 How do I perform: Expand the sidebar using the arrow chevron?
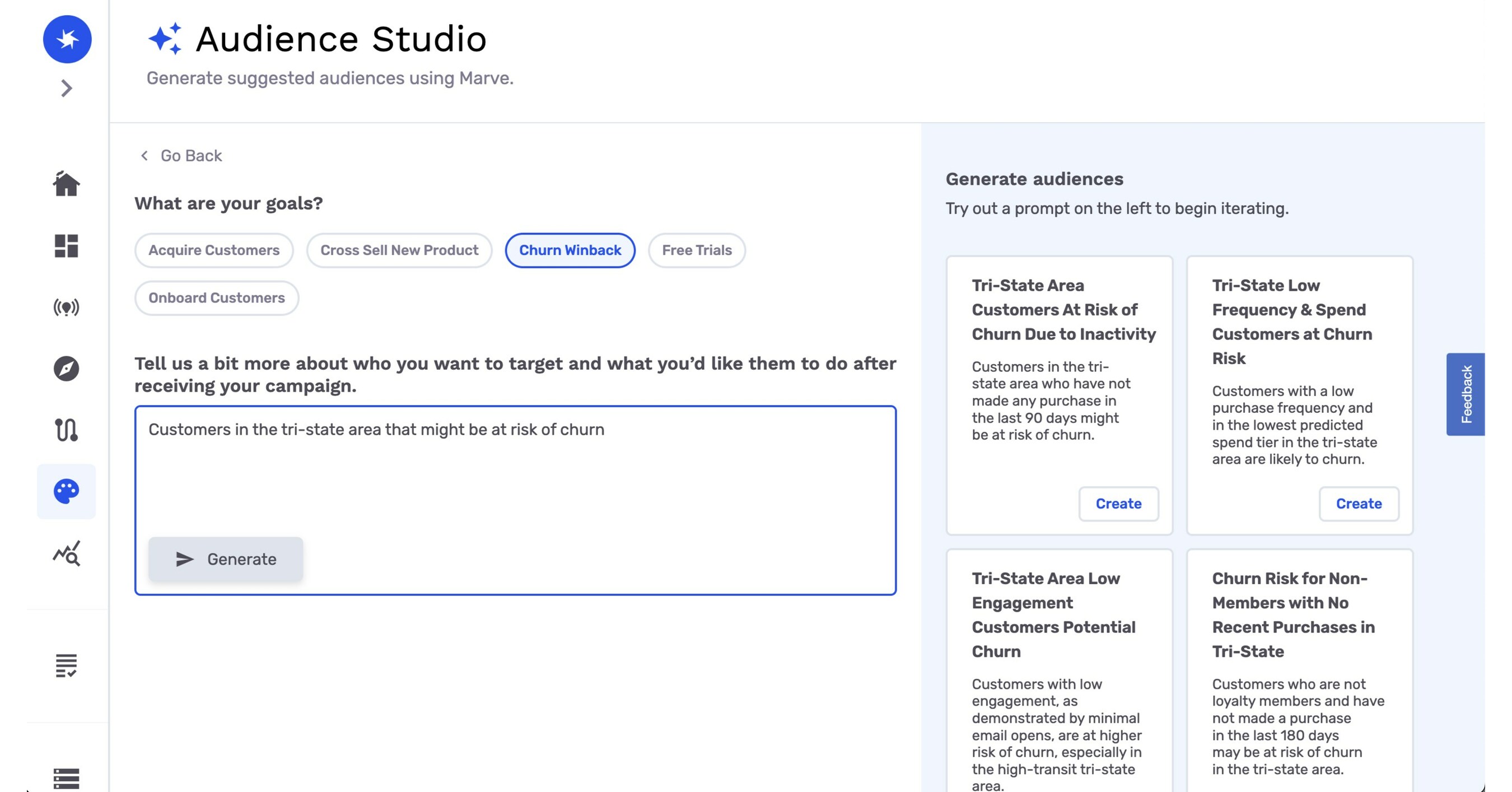(66, 88)
